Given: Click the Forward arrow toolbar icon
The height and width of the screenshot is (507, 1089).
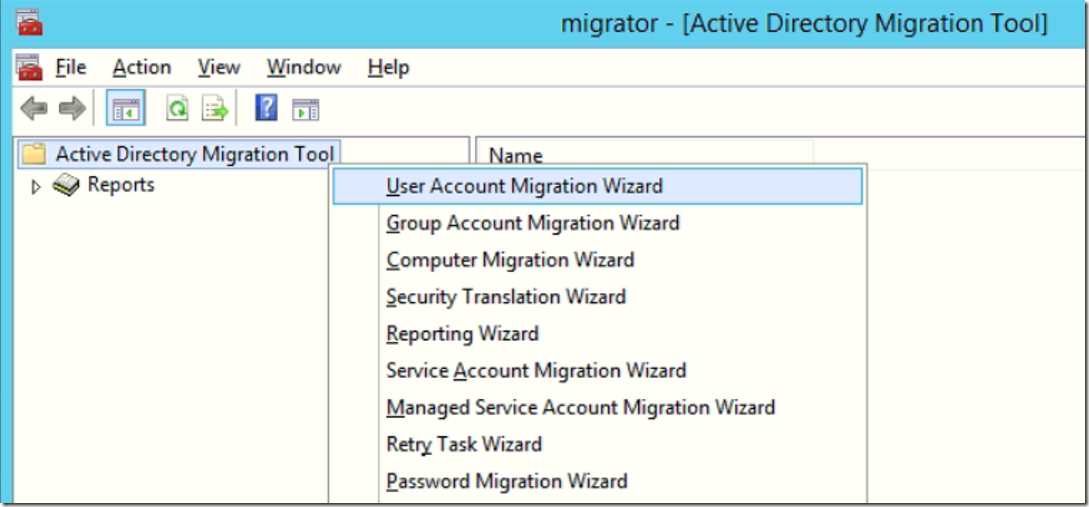Looking at the screenshot, I should [x=72, y=109].
